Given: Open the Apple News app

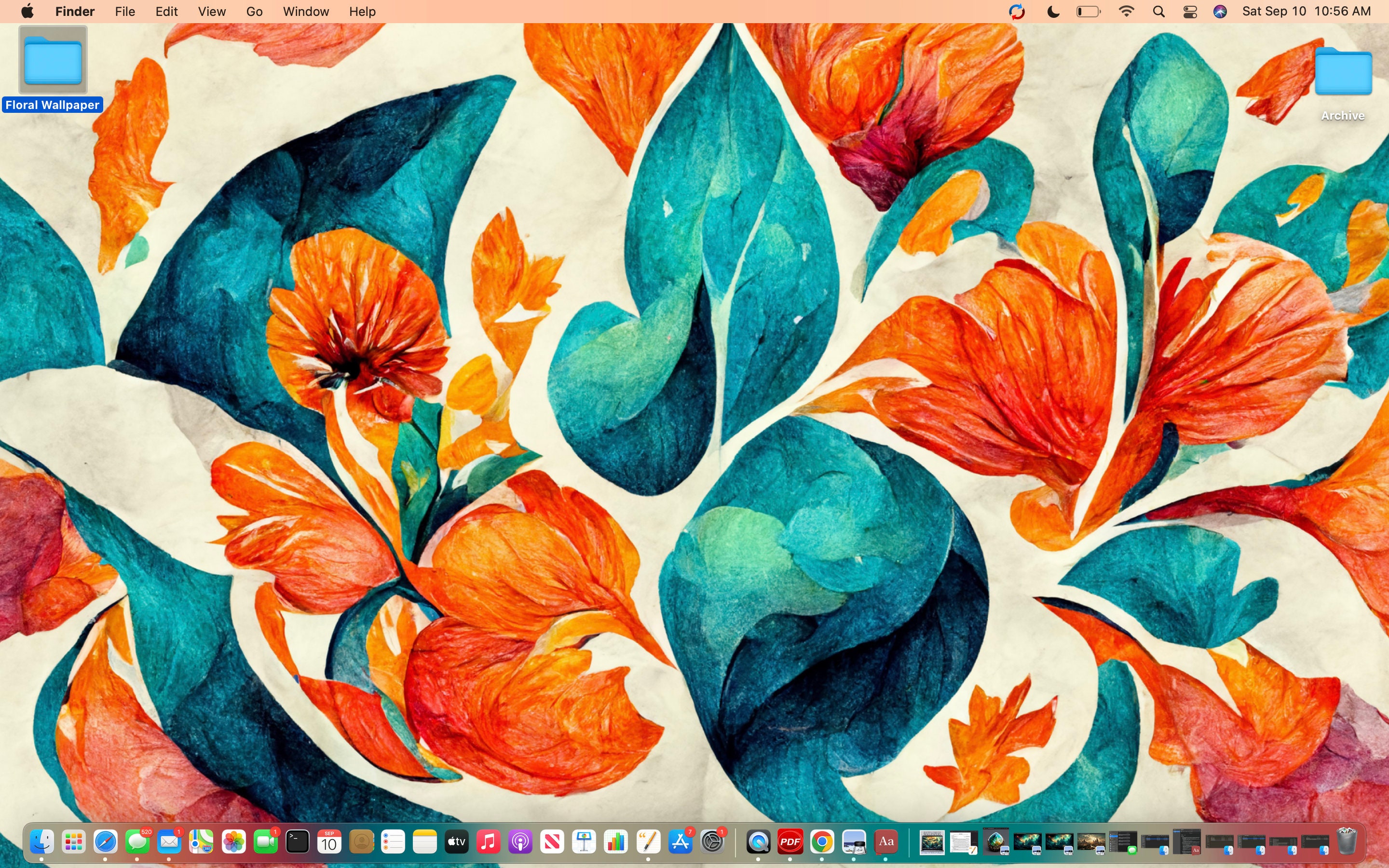Looking at the screenshot, I should (x=552, y=841).
